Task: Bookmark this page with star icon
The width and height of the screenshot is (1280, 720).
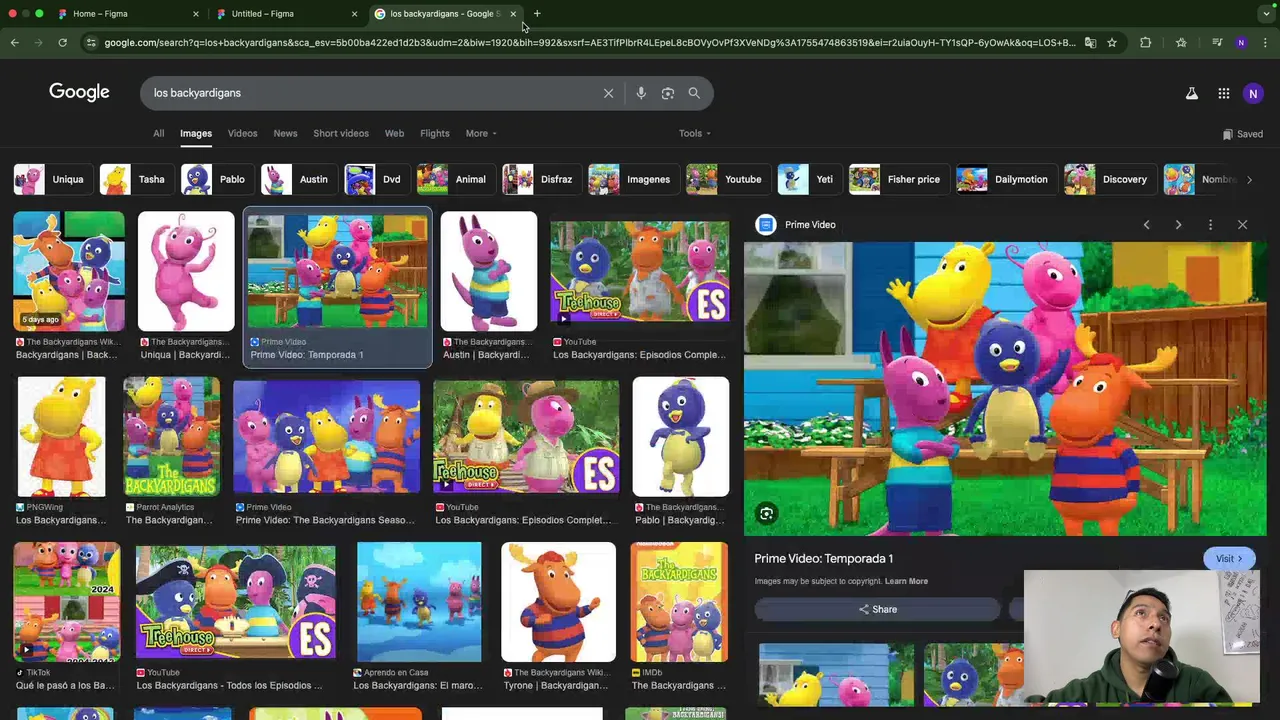Action: pos(1112,43)
